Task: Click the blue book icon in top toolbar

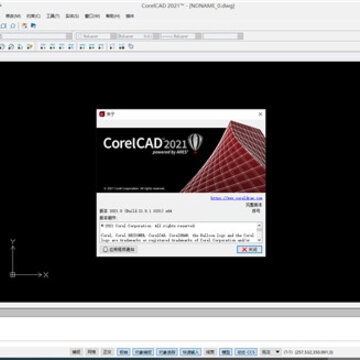Action: [x=33, y=26]
